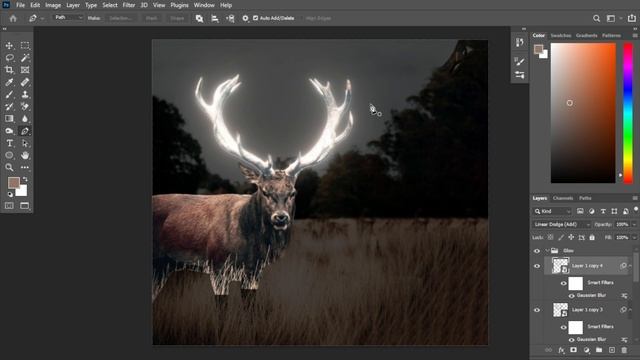The width and height of the screenshot is (640, 360).
Task: Select the Move tool
Action: tap(9, 46)
